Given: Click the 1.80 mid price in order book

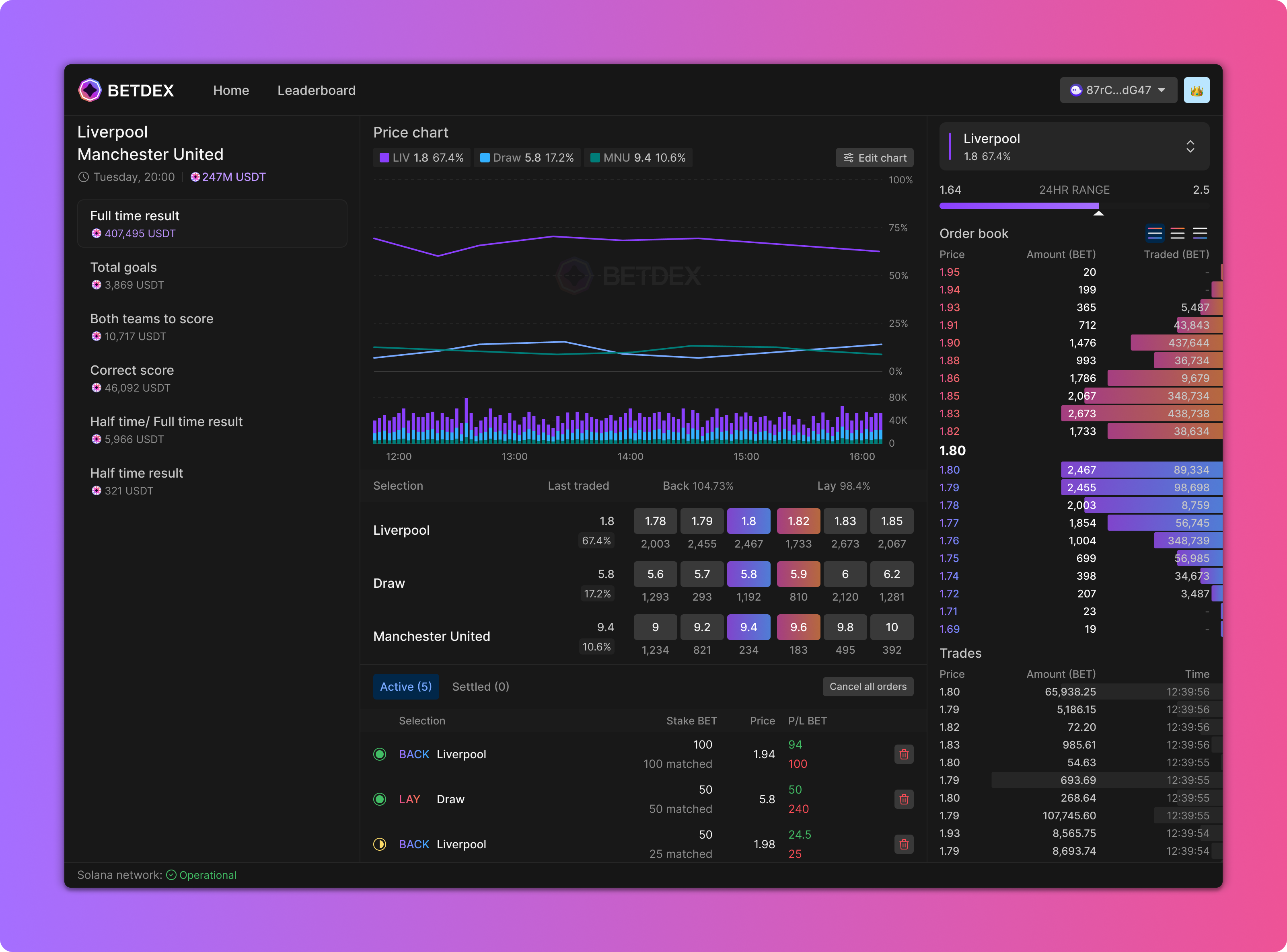Looking at the screenshot, I should tap(953, 451).
